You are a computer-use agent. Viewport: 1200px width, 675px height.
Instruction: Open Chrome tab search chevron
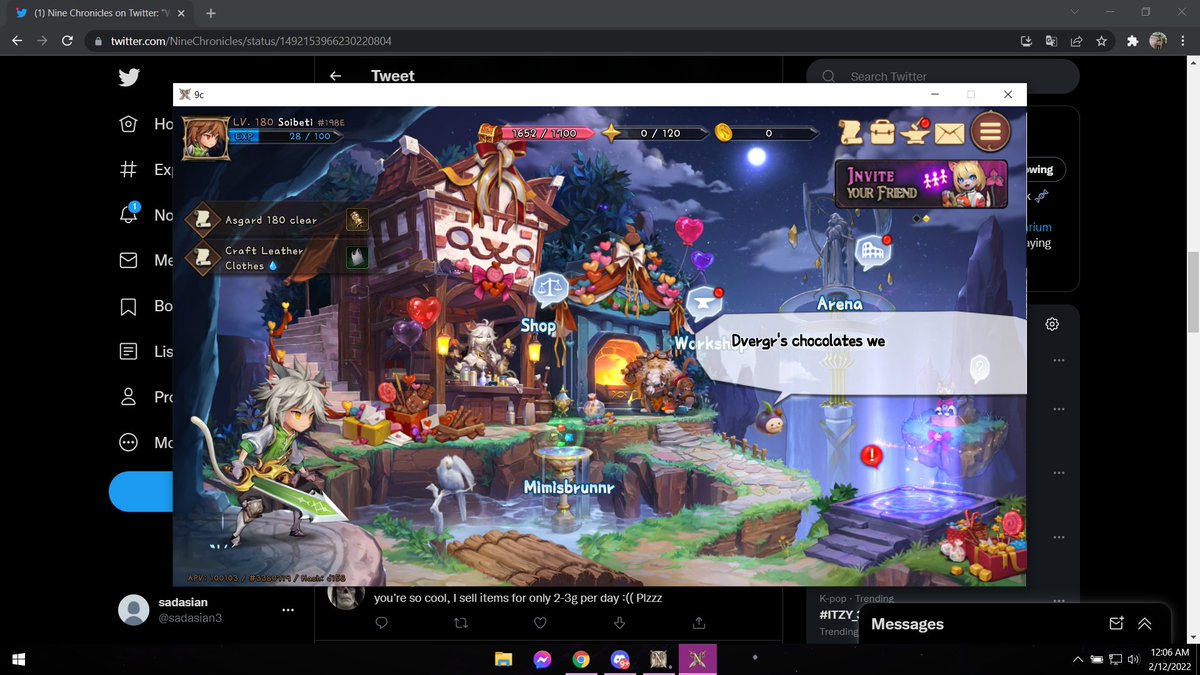(1073, 13)
